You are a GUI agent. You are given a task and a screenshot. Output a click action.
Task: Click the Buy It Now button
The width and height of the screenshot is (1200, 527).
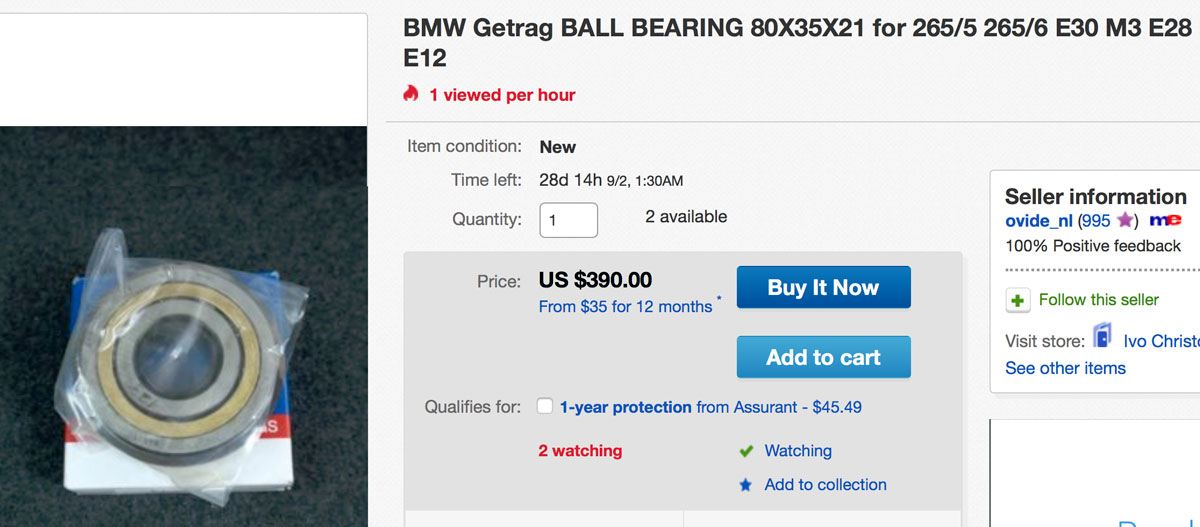click(823, 287)
